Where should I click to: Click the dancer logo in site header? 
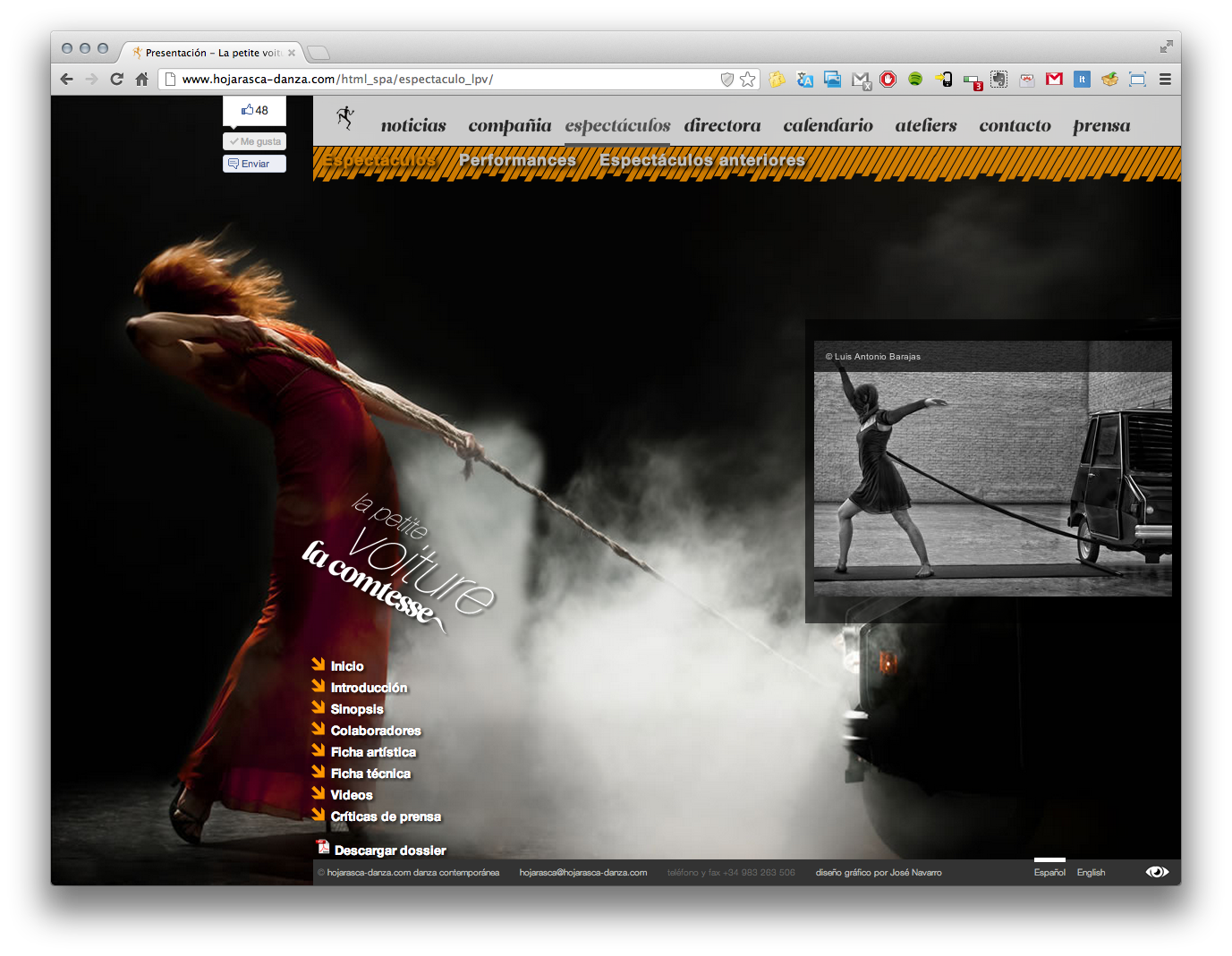345,117
